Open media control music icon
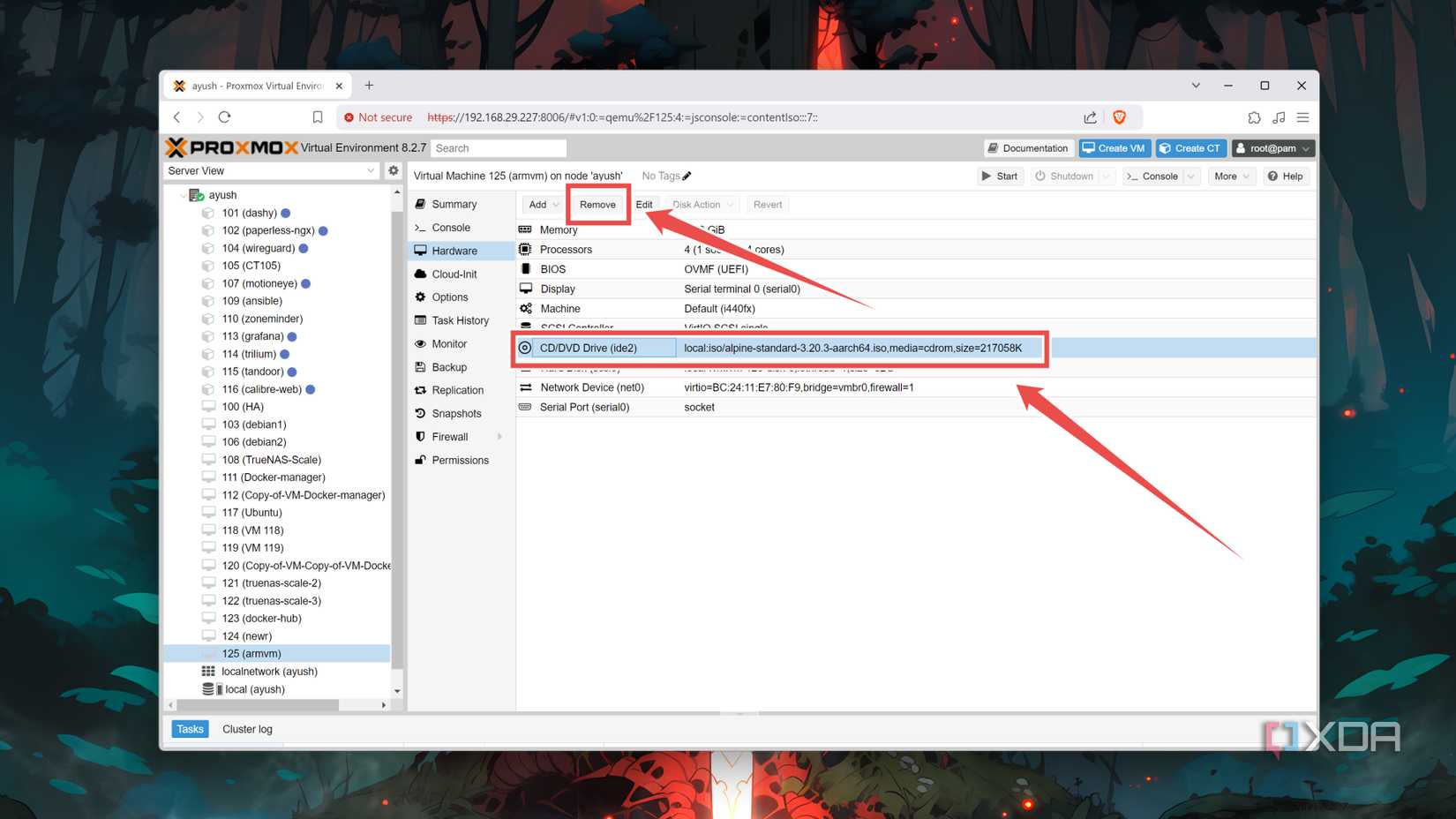 click(1279, 116)
